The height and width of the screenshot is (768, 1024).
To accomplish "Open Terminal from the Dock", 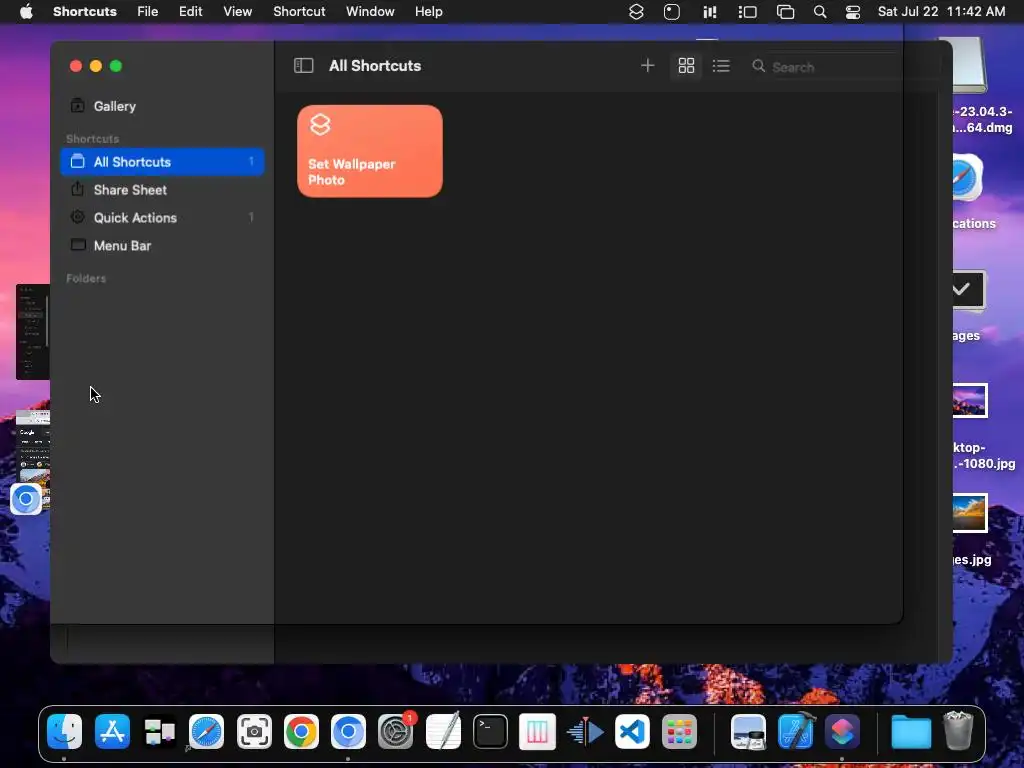I will pos(490,731).
